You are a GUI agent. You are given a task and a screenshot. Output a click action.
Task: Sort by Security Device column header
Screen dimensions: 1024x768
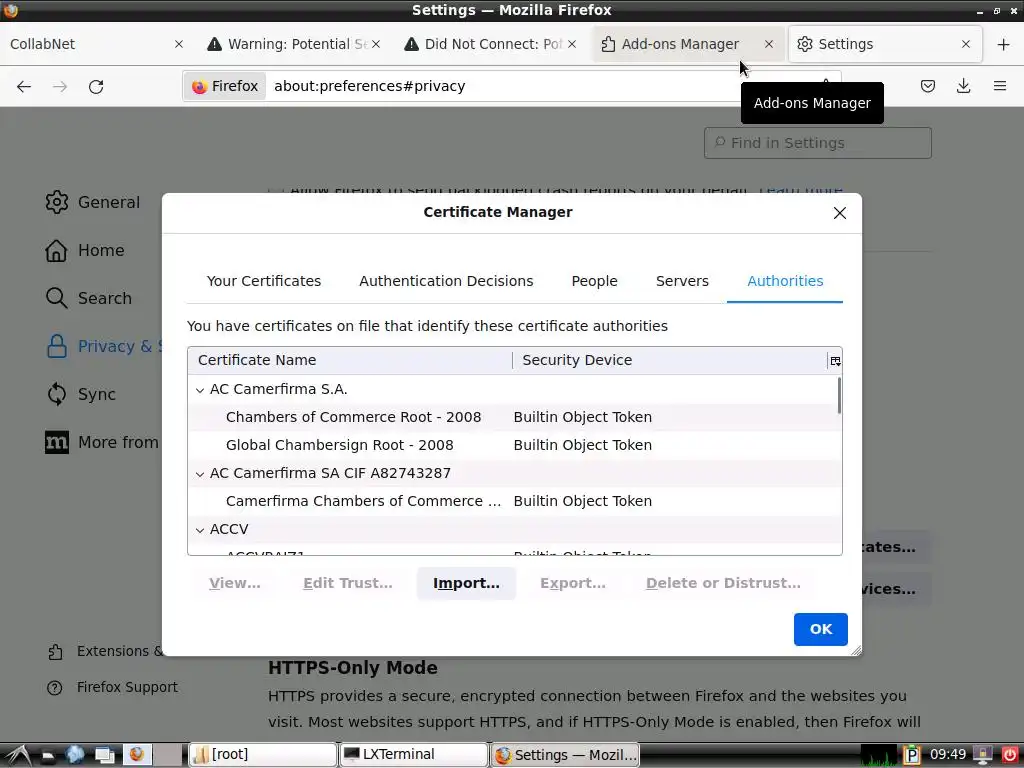[x=669, y=360]
